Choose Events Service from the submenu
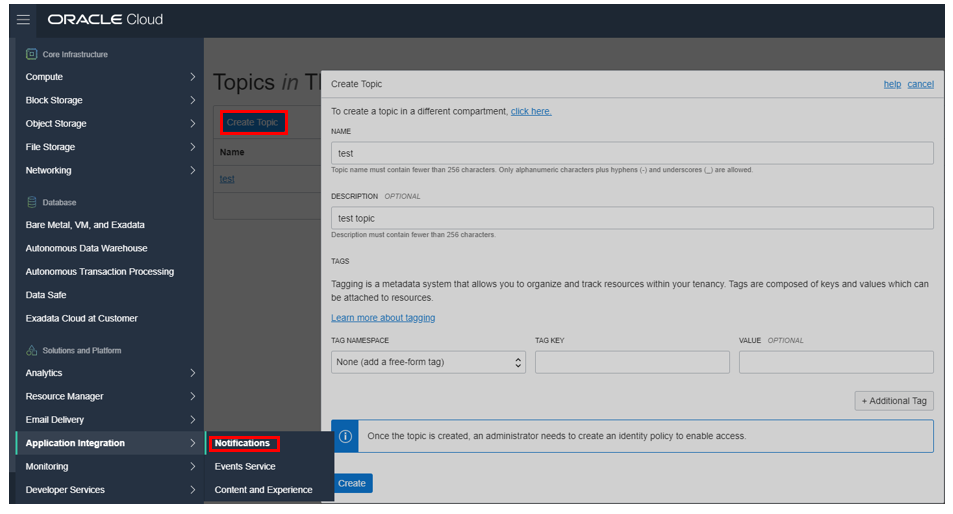This screenshot has width=953, height=514. (245, 467)
